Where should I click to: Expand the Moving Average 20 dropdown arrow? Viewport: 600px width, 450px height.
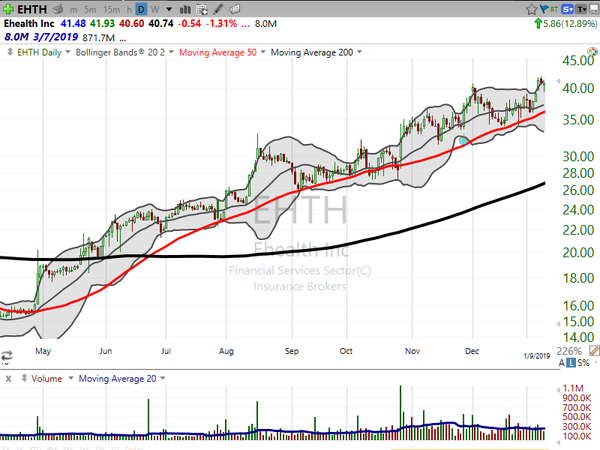pyautogui.click(x=163, y=378)
